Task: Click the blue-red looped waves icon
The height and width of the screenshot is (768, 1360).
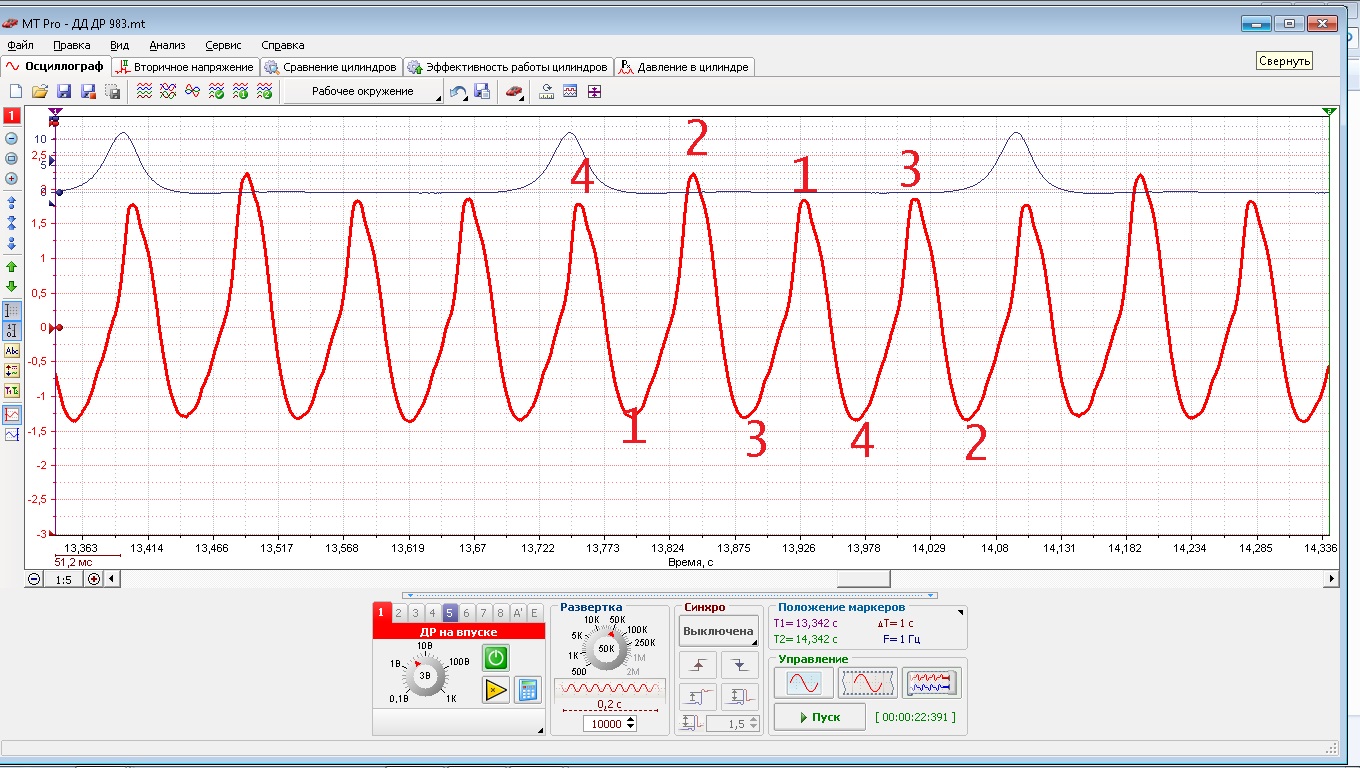Action: tap(192, 92)
